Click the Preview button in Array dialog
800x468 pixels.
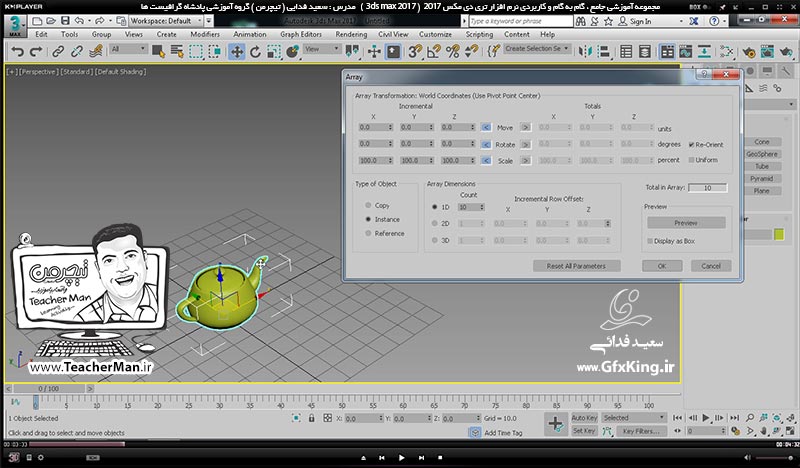(686, 223)
